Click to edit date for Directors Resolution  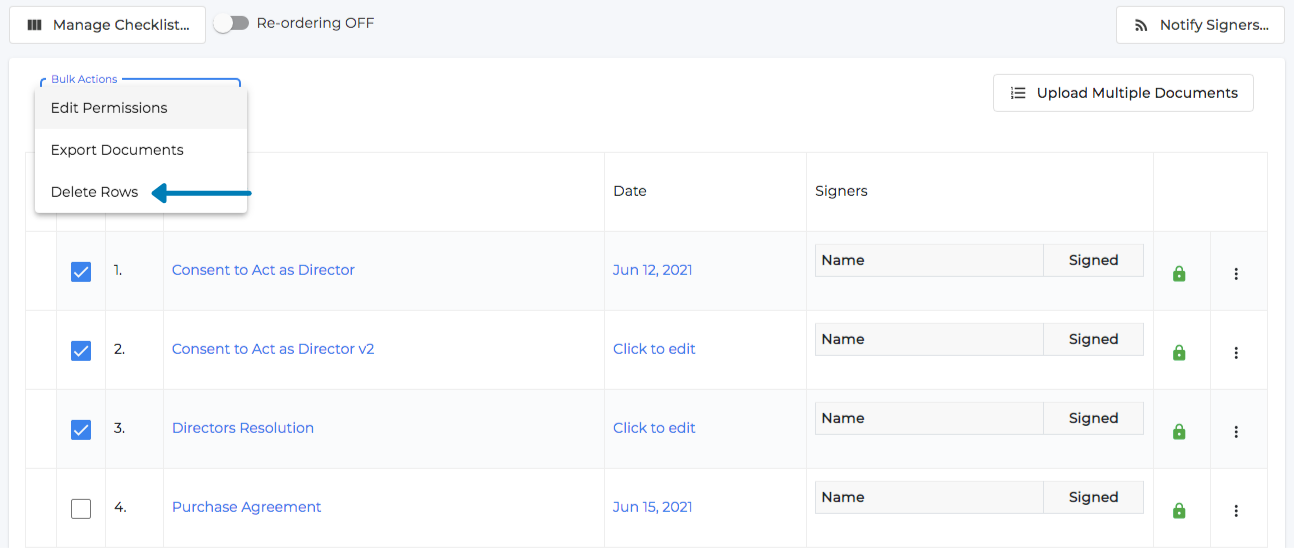(654, 428)
